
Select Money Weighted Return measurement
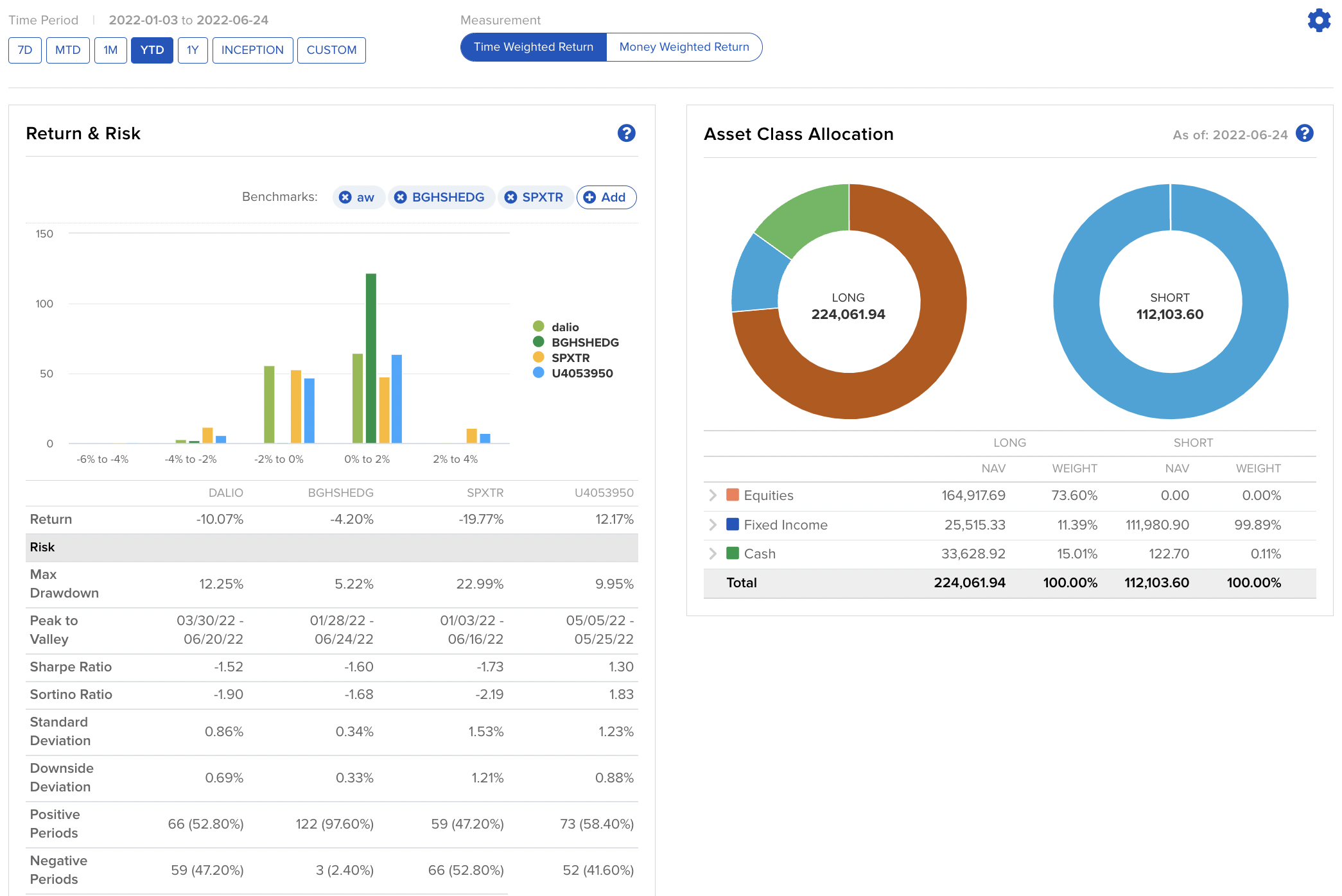pyautogui.click(x=684, y=47)
